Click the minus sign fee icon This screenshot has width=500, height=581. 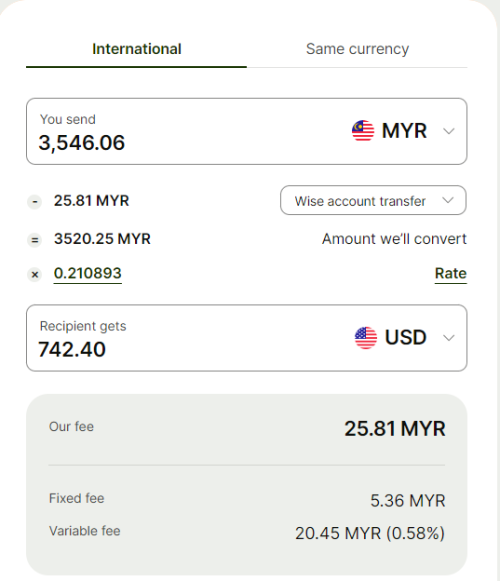tap(35, 202)
